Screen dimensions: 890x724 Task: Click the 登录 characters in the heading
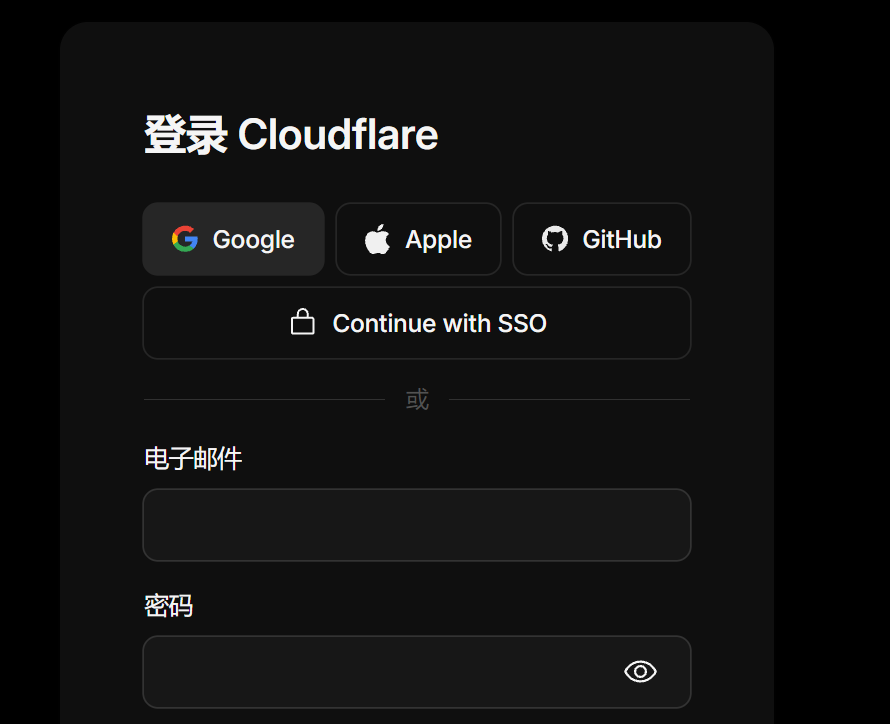(186, 135)
